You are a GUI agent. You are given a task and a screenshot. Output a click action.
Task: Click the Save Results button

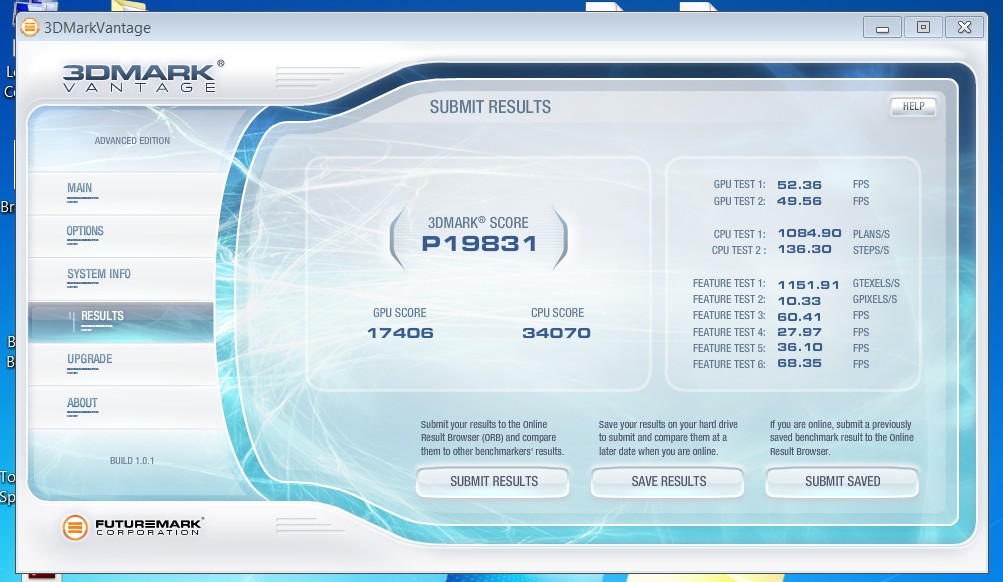[x=668, y=482]
